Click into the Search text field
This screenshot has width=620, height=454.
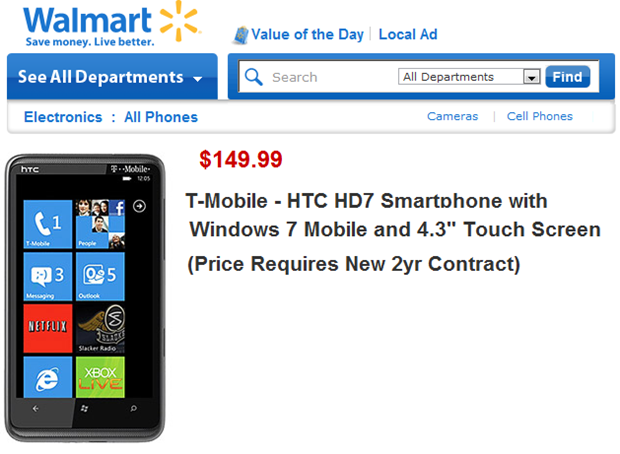pyautogui.click(x=330, y=77)
